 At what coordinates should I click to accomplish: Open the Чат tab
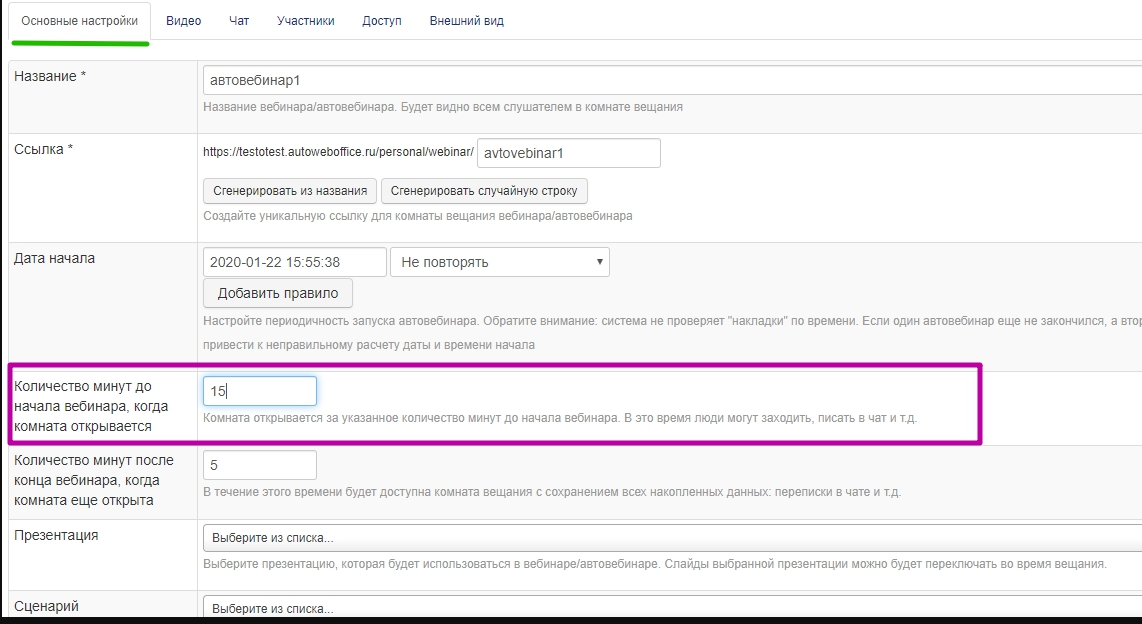coord(239,21)
